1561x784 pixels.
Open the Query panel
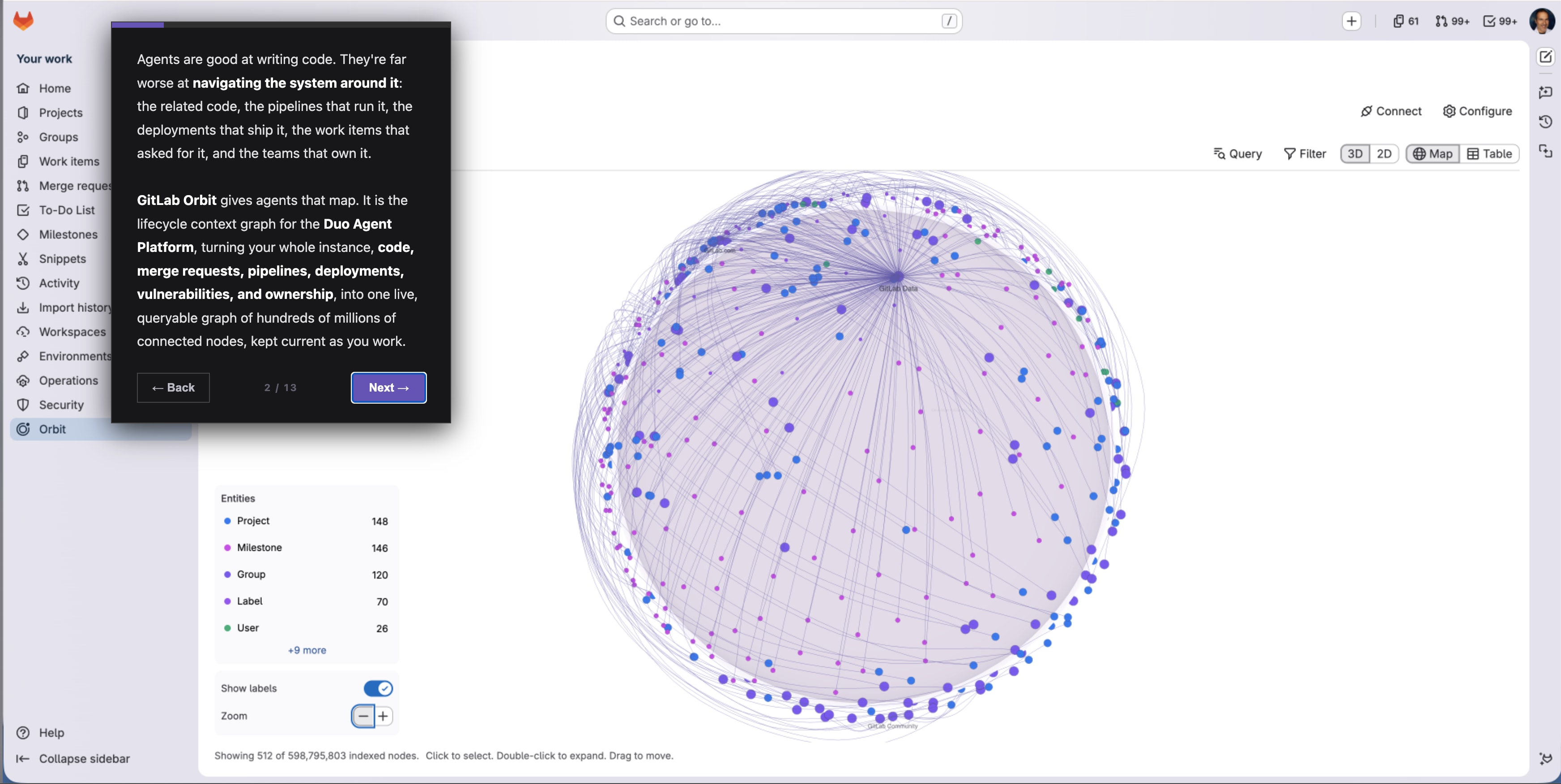point(1237,154)
